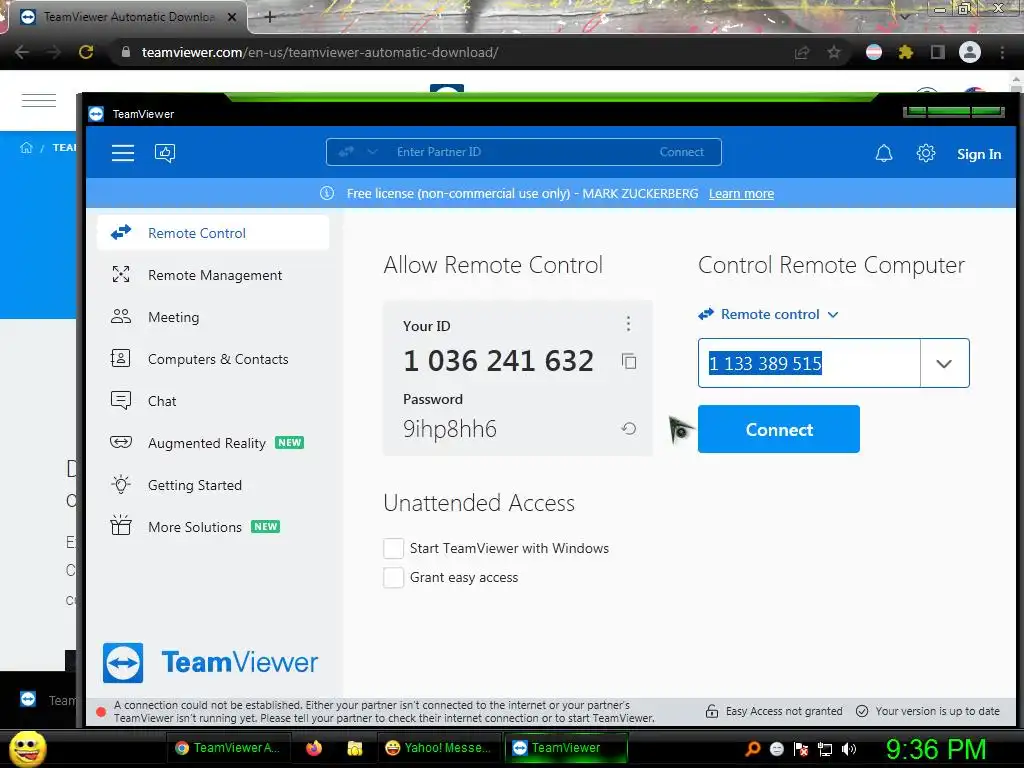The width and height of the screenshot is (1024, 768).
Task: Click the password 9ihp8hh6
Action: pos(450,429)
